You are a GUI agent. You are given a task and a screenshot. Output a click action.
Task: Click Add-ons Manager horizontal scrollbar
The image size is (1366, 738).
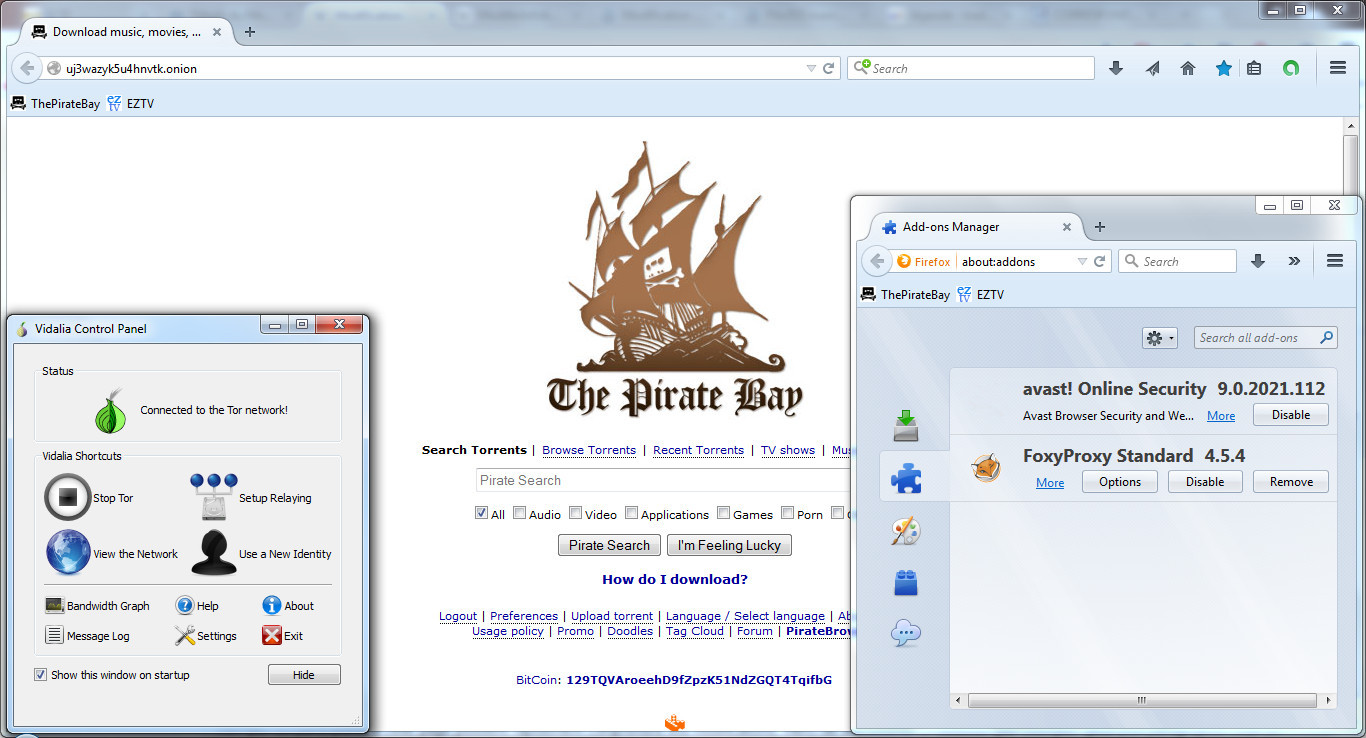pyautogui.click(x=1143, y=701)
